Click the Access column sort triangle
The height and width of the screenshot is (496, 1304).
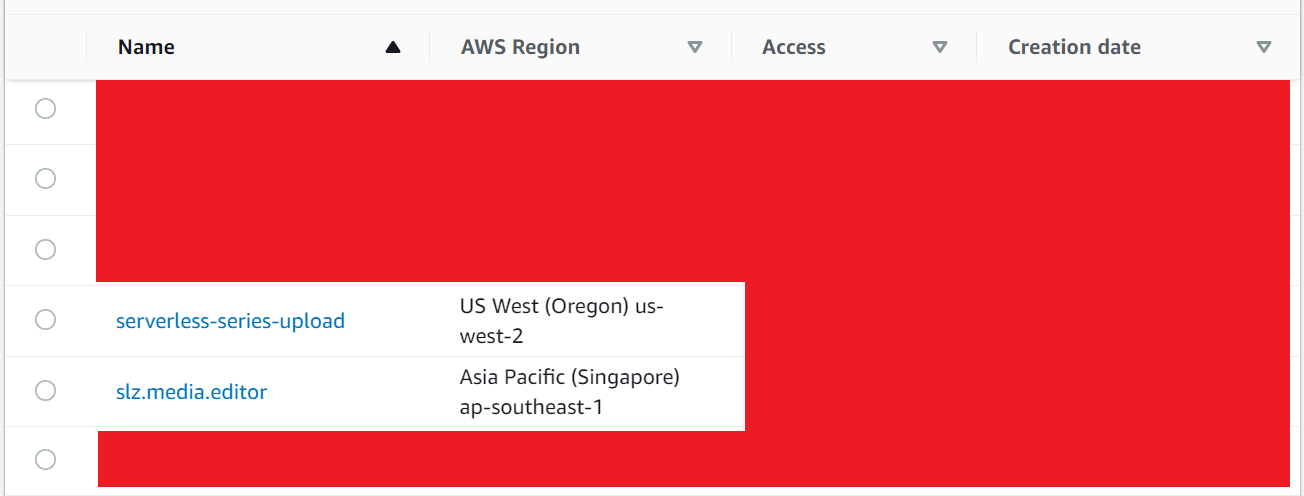[939, 47]
